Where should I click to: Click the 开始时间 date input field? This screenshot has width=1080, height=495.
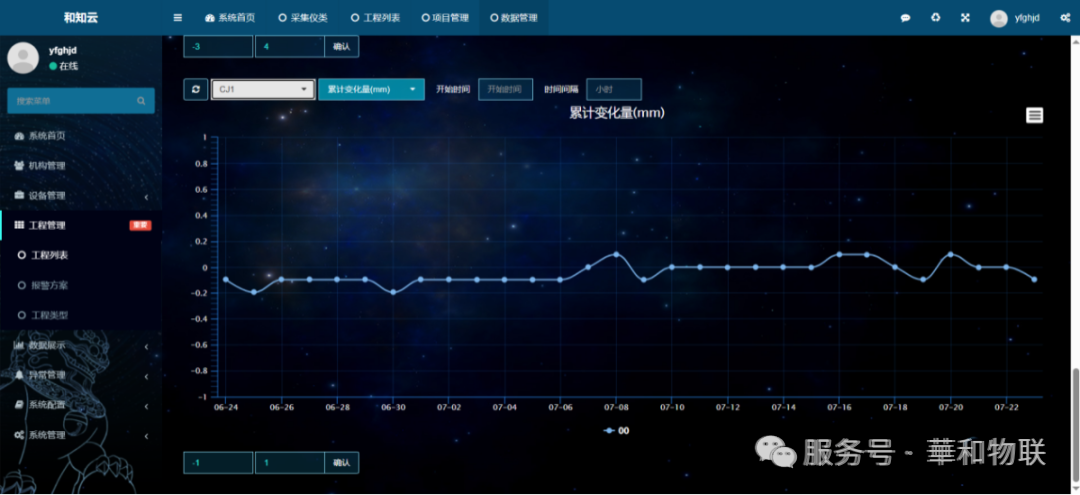click(506, 89)
